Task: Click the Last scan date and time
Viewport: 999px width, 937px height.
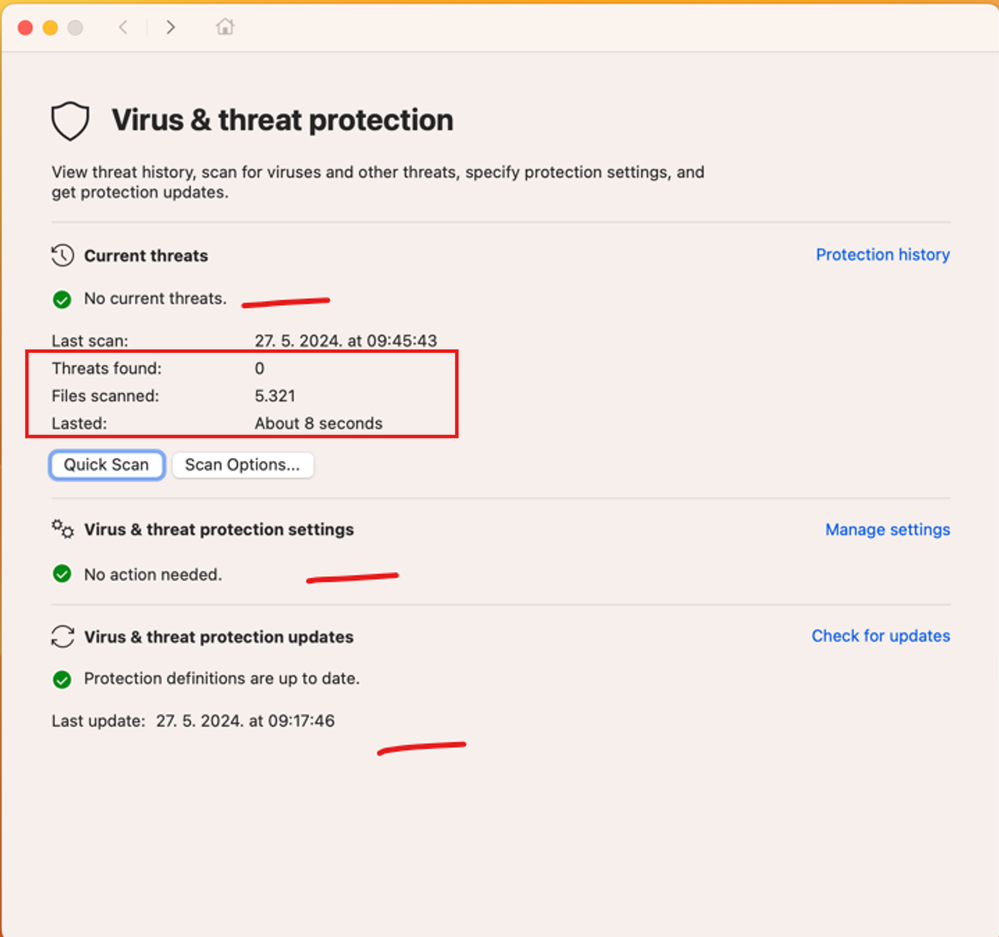Action: 345,341
